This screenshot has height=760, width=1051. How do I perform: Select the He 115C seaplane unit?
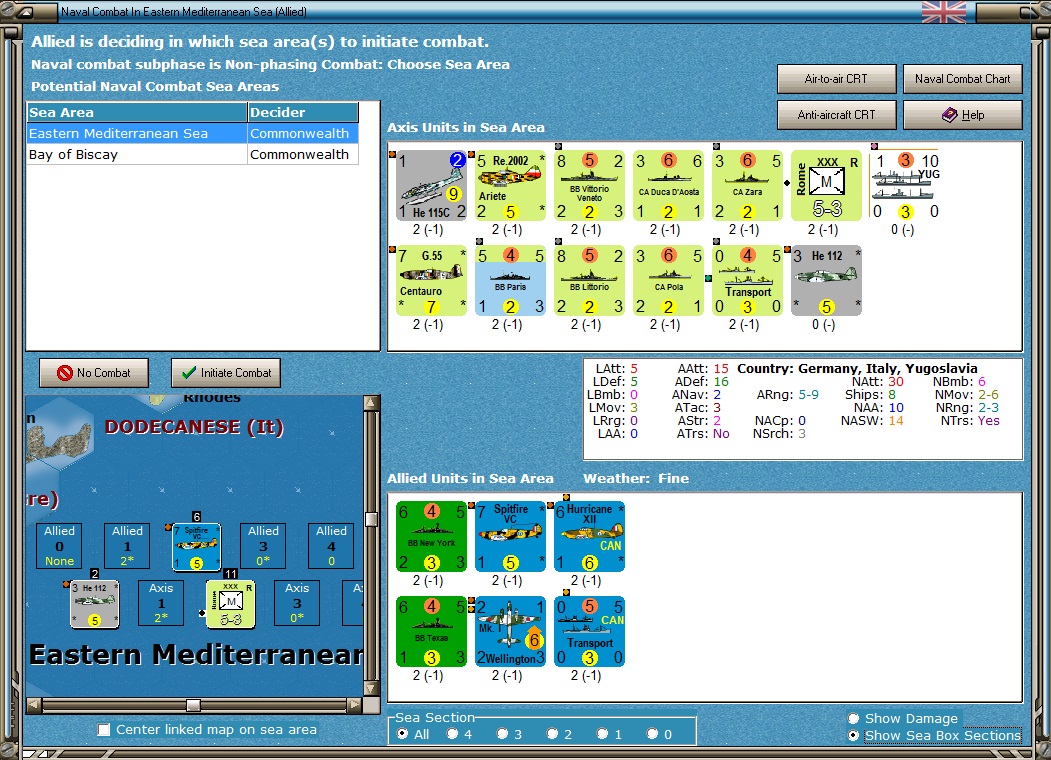tap(431, 185)
